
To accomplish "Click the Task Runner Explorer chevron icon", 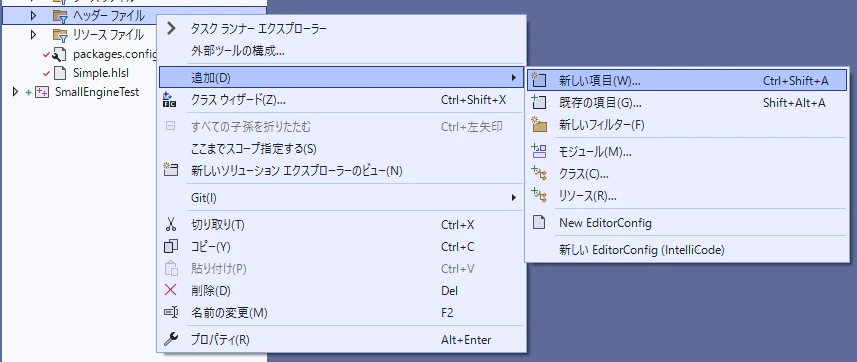I will [172, 28].
